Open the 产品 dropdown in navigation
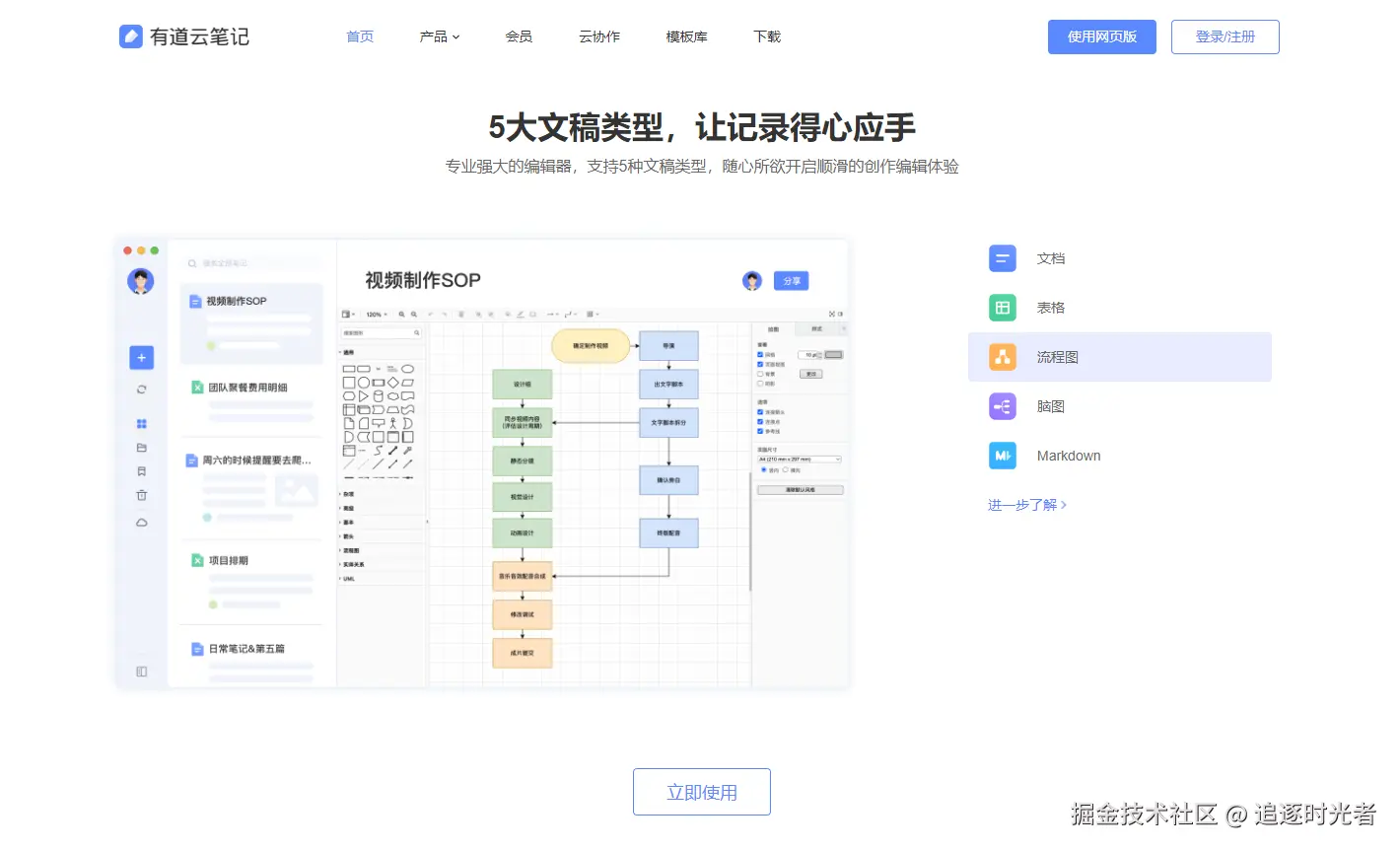 click(x=440, y=36)
